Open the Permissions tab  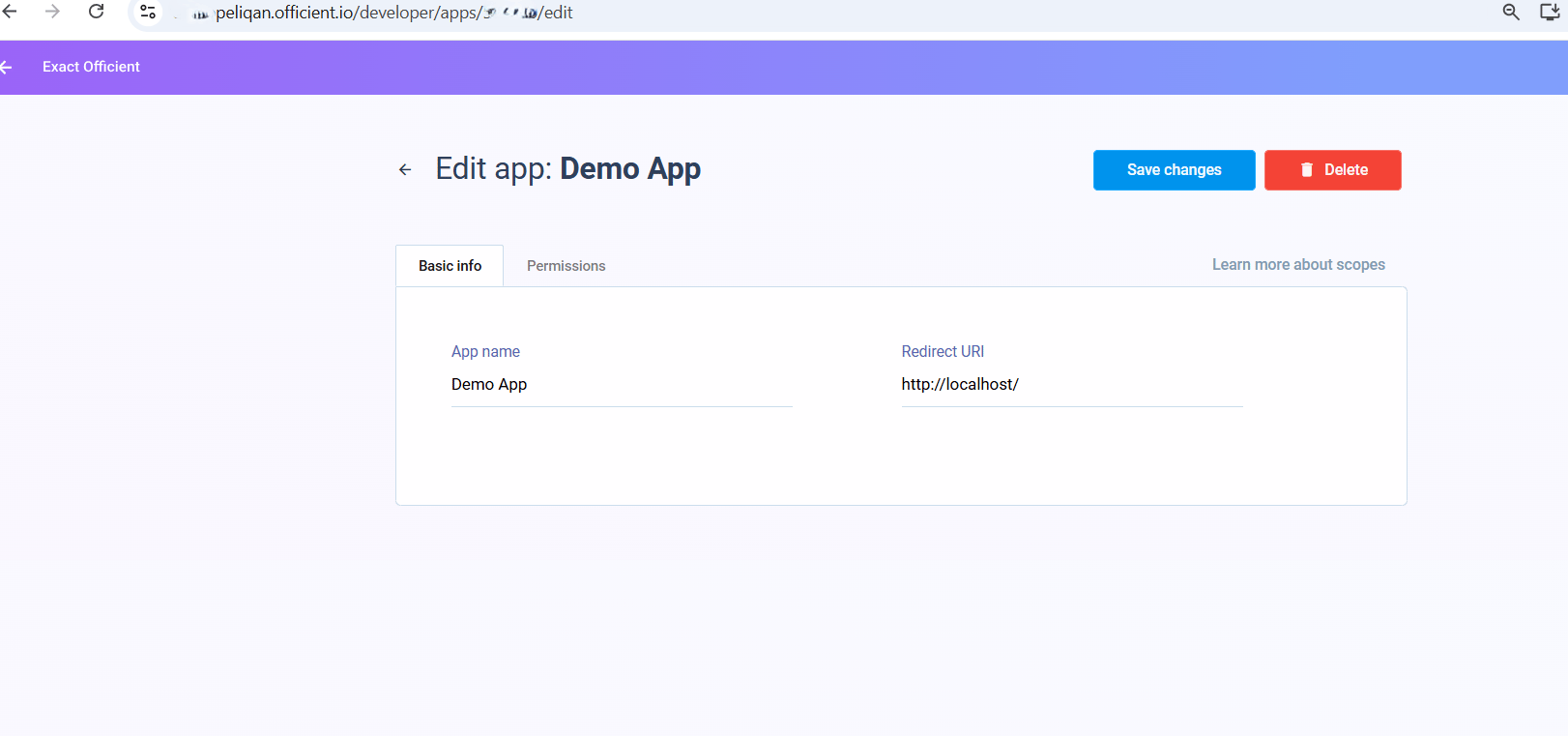coord(566,266)
